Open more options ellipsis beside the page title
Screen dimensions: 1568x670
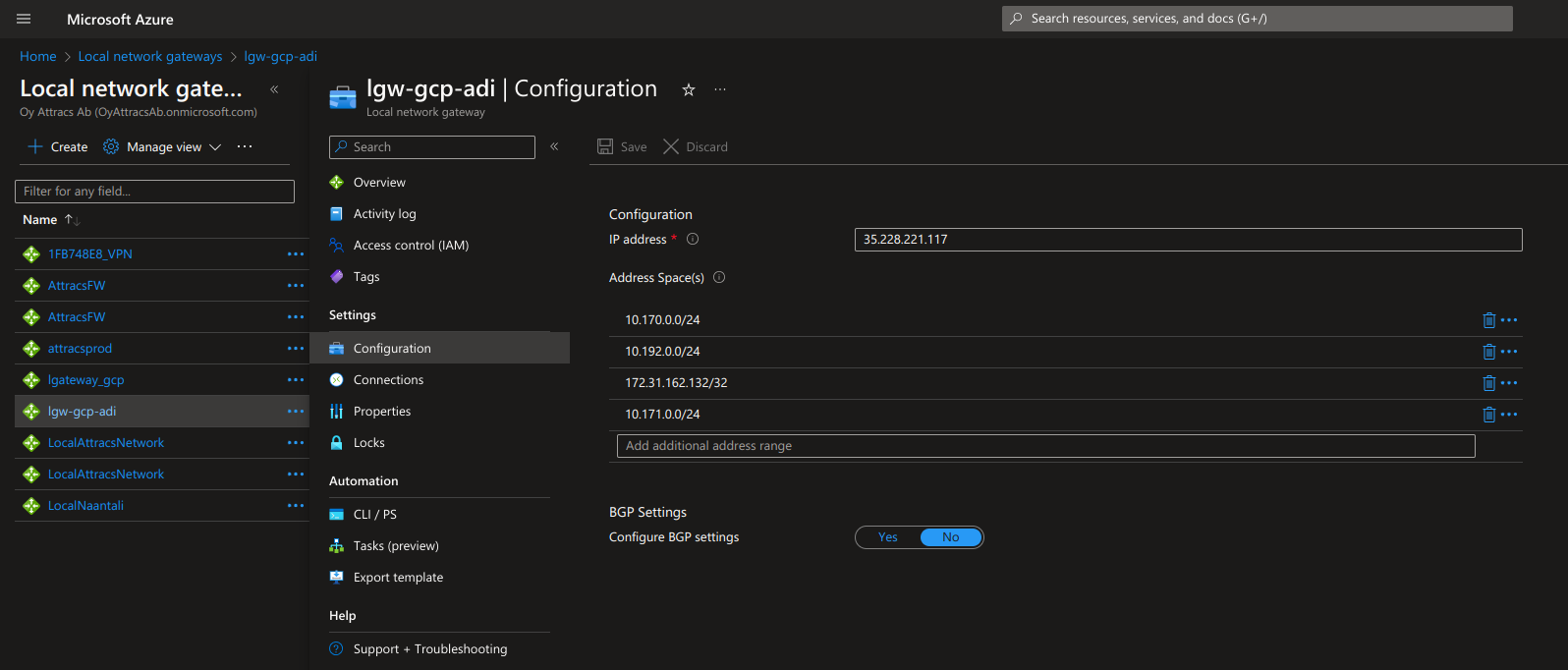[720, 89]
